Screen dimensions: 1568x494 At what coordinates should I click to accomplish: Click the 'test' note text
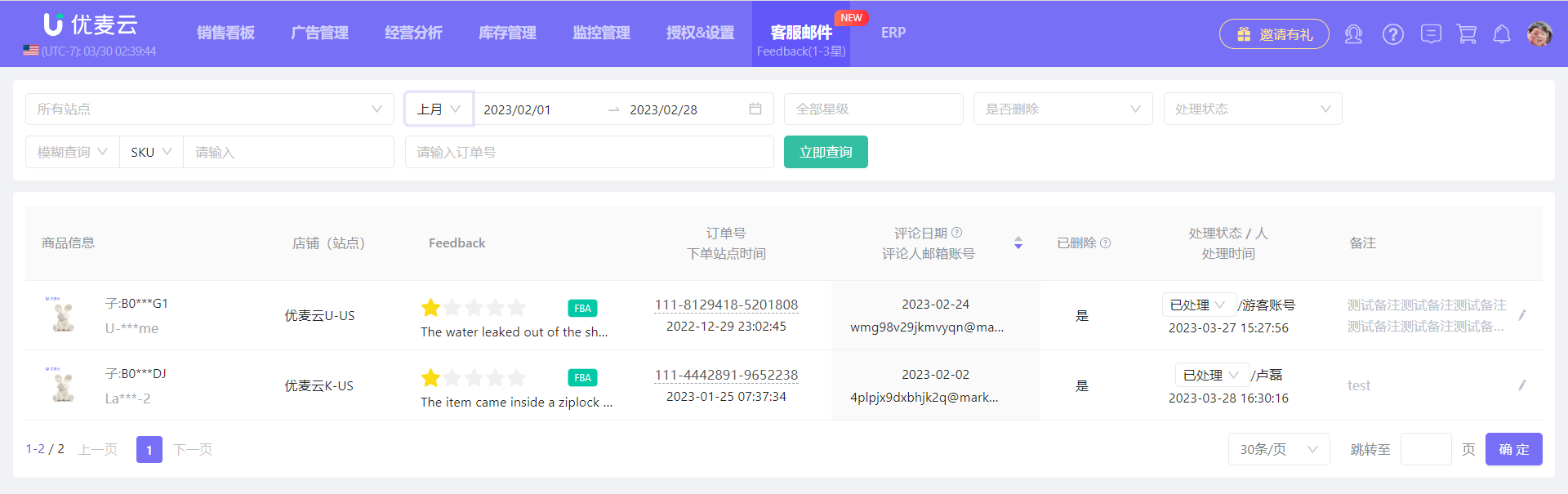[x=1359, y=385]
